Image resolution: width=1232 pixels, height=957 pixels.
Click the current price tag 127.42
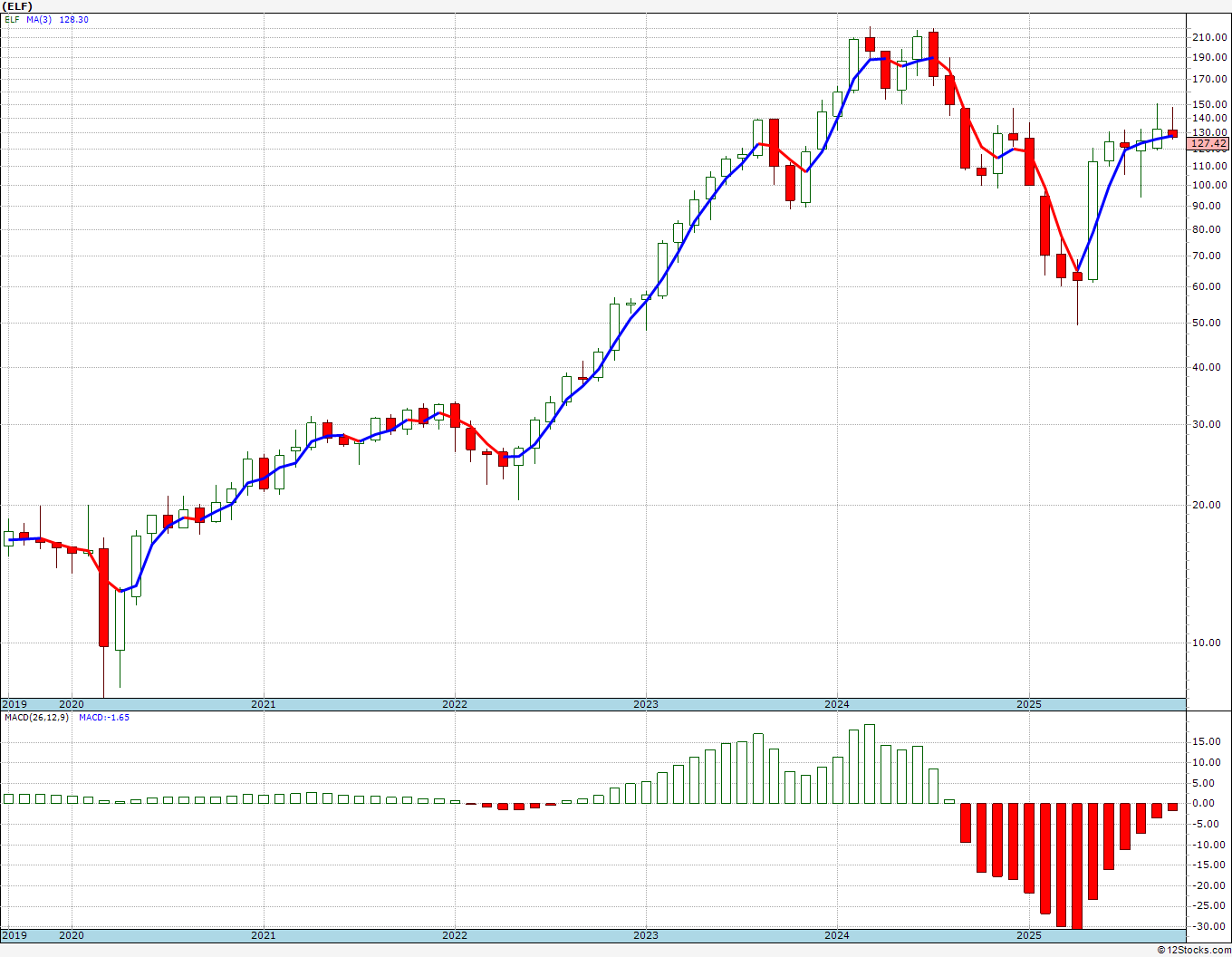[x=1208, y=143]
